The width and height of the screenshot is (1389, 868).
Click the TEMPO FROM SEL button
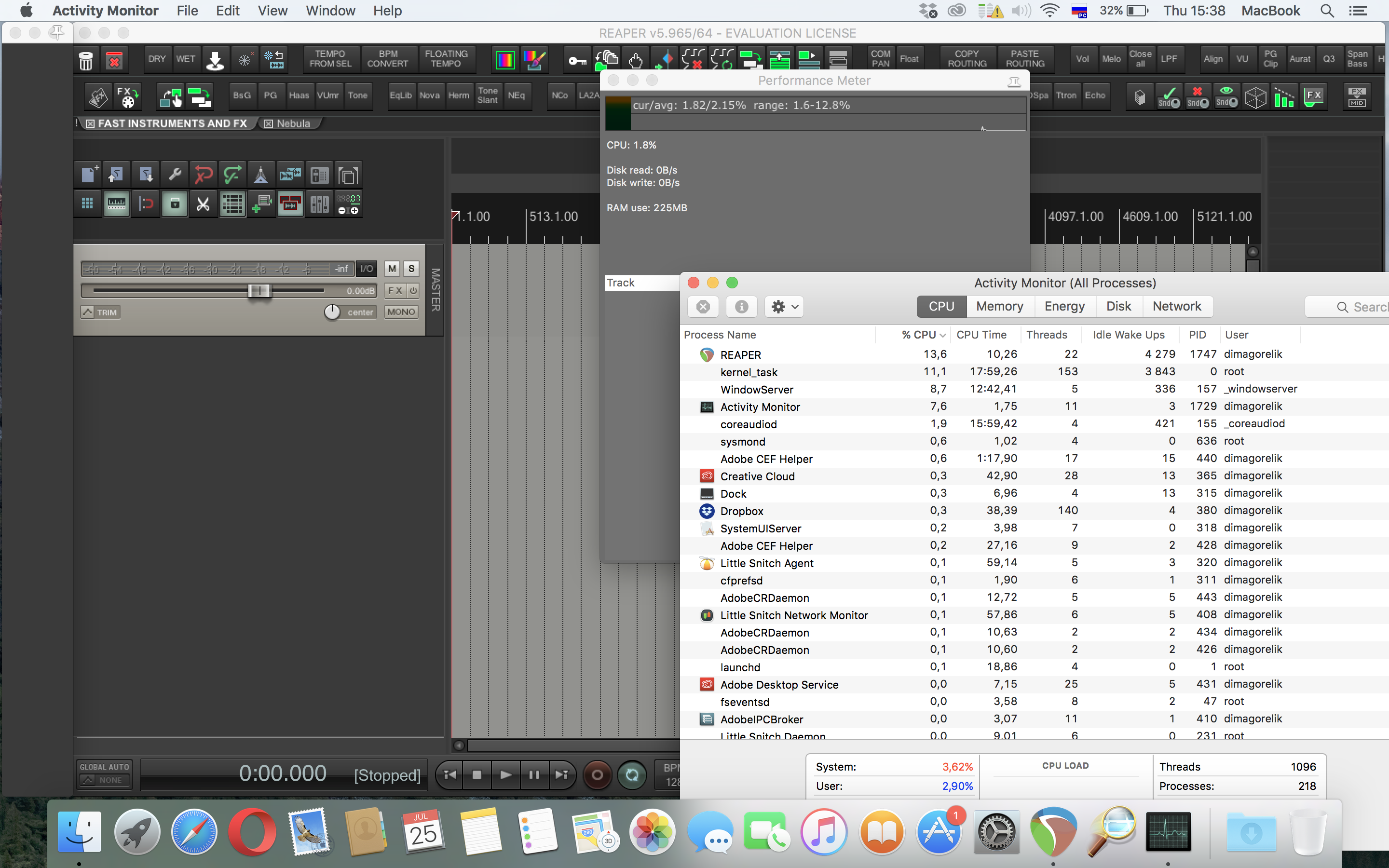tap(330, 59)
